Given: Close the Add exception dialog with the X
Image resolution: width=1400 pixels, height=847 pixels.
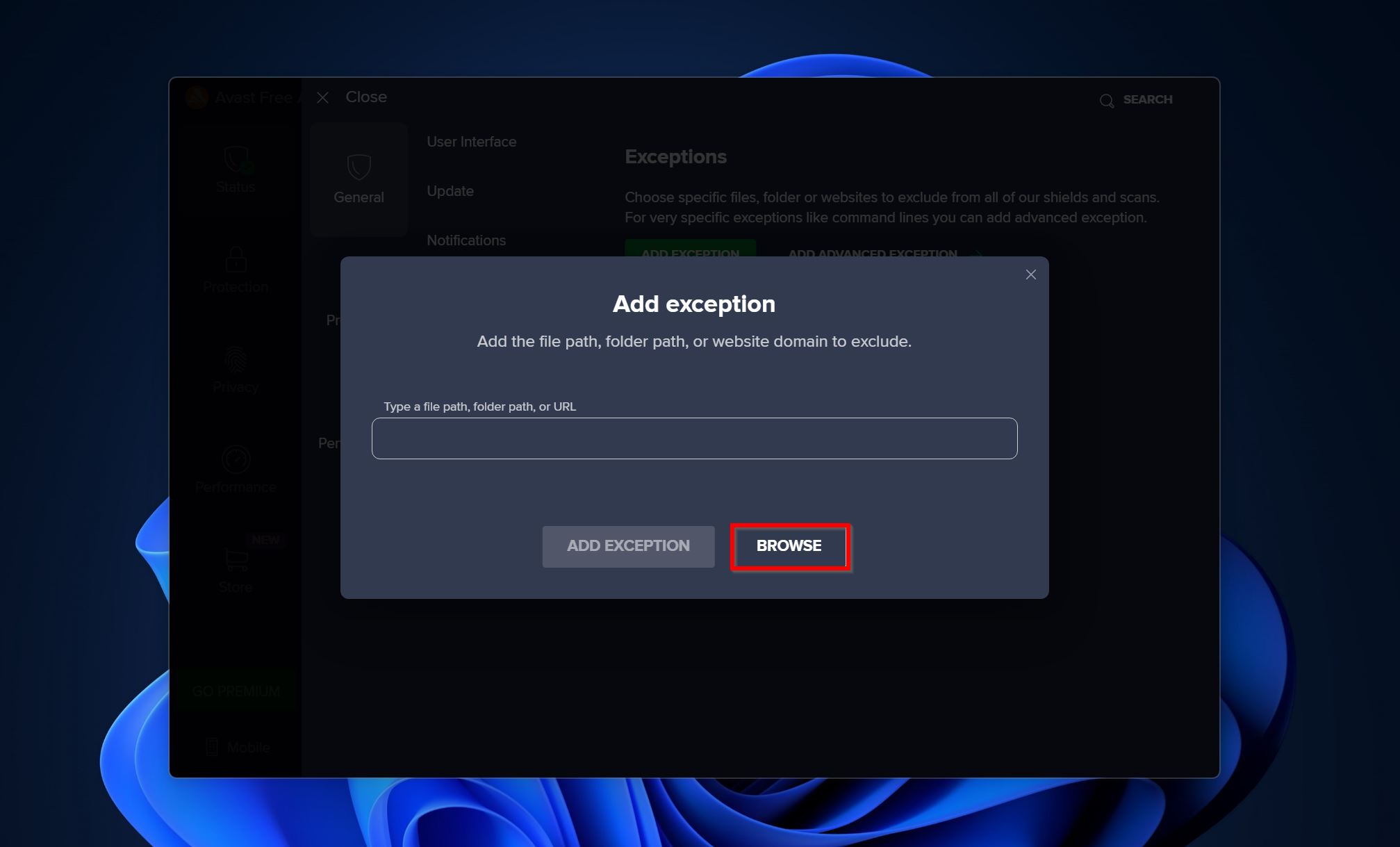Looking at the screenshot, I should tap(1031, 274).
